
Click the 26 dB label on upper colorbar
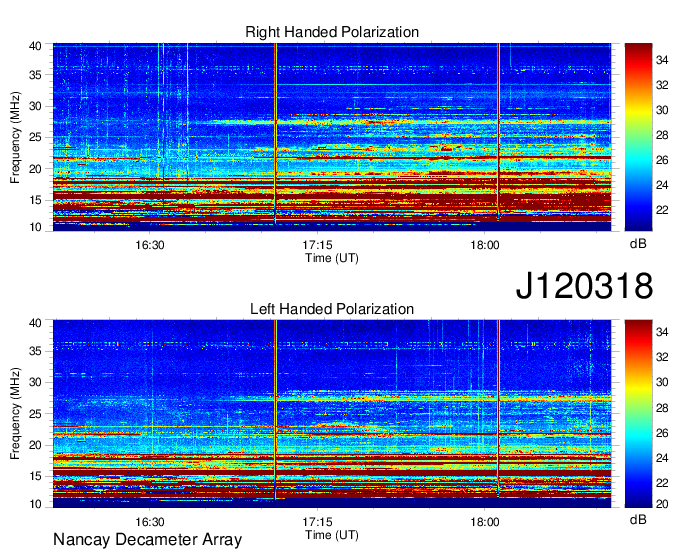tap(662, 160)
